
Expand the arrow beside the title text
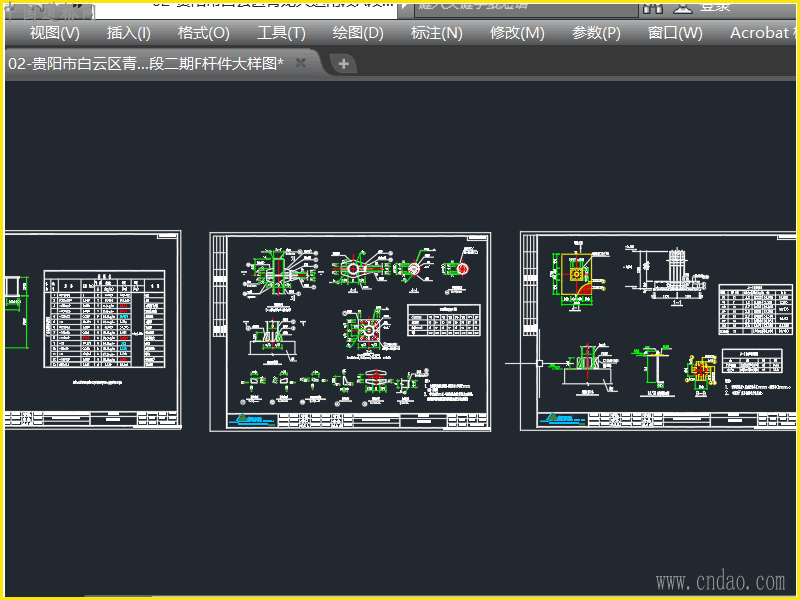tap(403, 6)
